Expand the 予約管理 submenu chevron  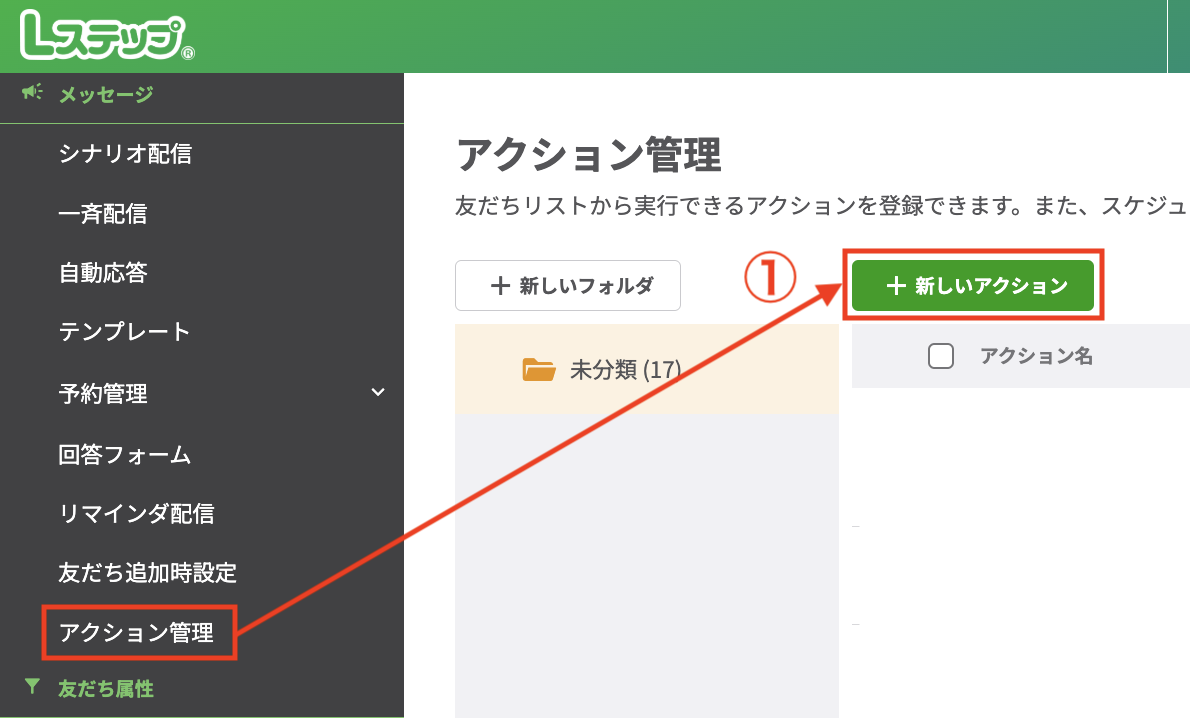378,394
